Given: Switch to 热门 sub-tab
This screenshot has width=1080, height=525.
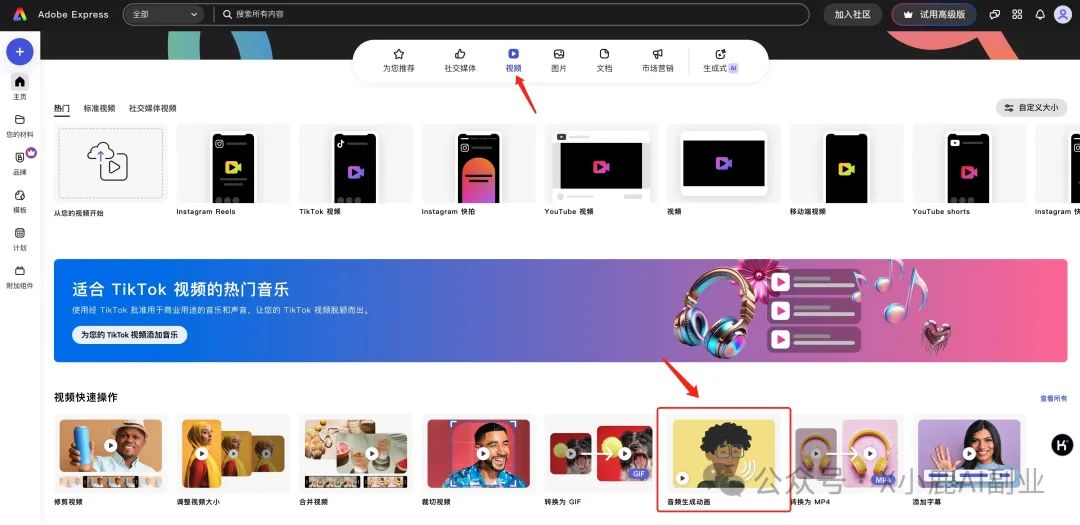Looking at the screenshot, I should point(62,108).
